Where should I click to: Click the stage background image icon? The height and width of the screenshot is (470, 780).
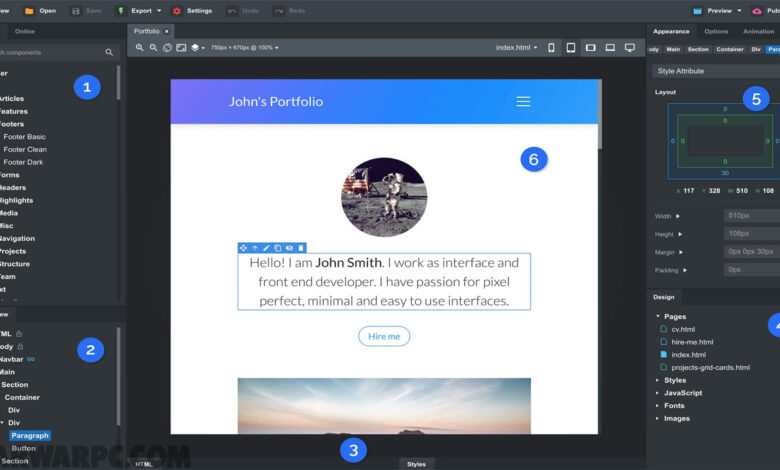click(181, 48)
